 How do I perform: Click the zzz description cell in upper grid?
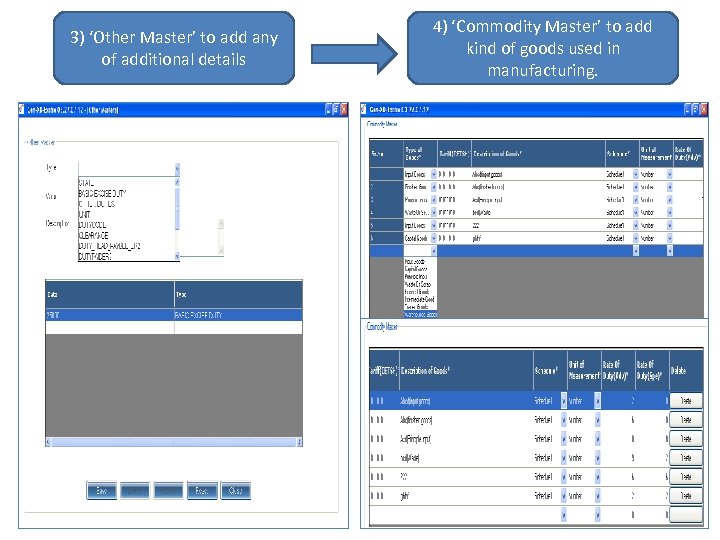click(x=539, y=225)
